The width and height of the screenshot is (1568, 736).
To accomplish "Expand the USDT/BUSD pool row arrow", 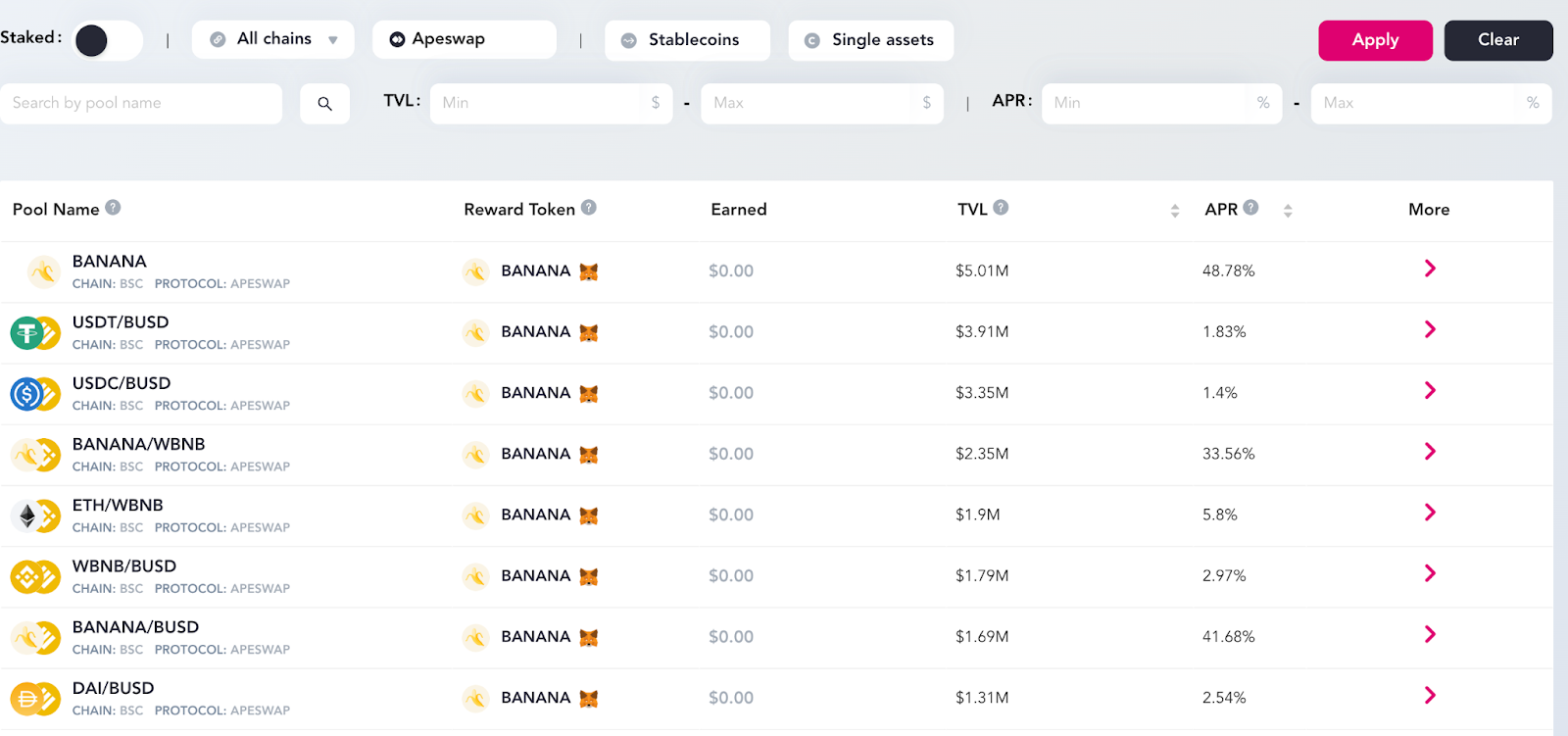I will (1430, 329).
